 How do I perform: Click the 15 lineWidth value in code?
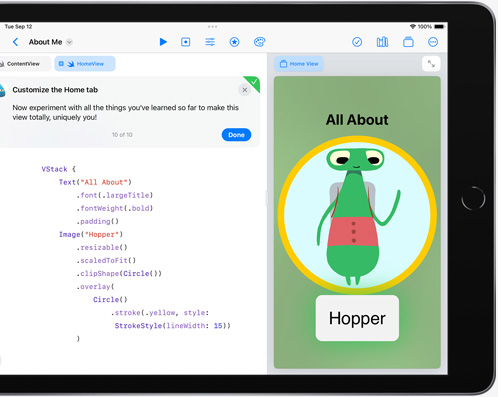(x=218, y=326)
